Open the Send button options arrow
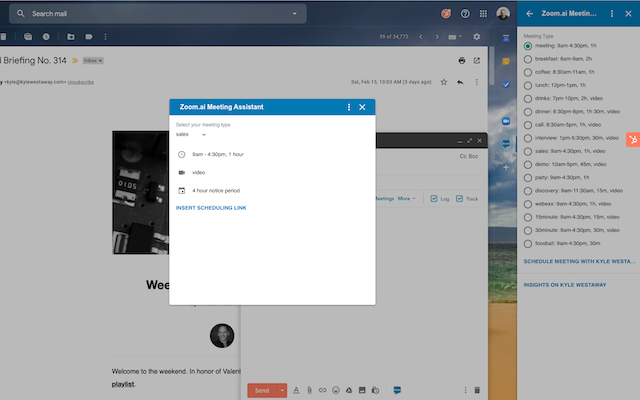 [x=282, y=389]
